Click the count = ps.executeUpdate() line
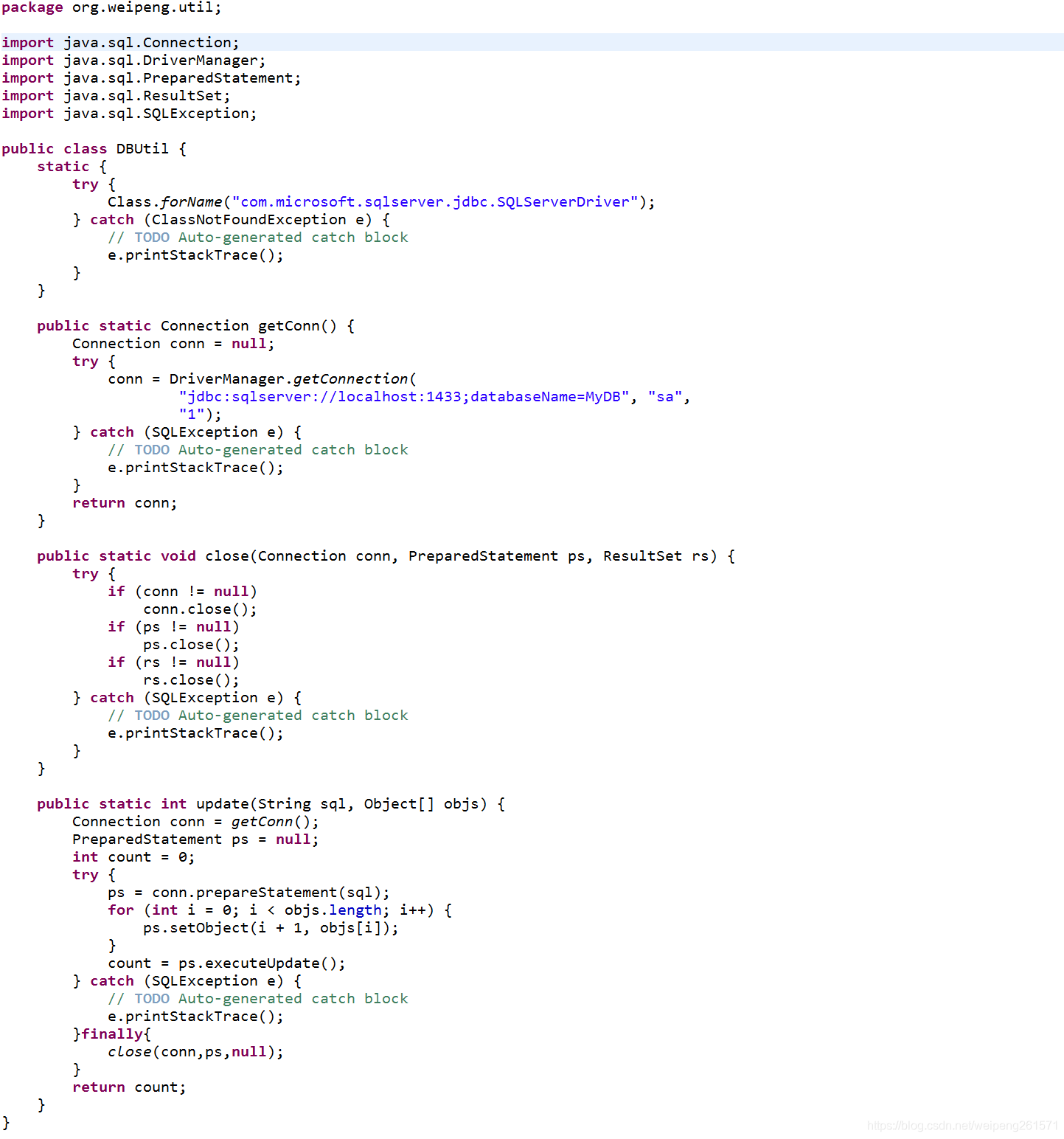 226,963
